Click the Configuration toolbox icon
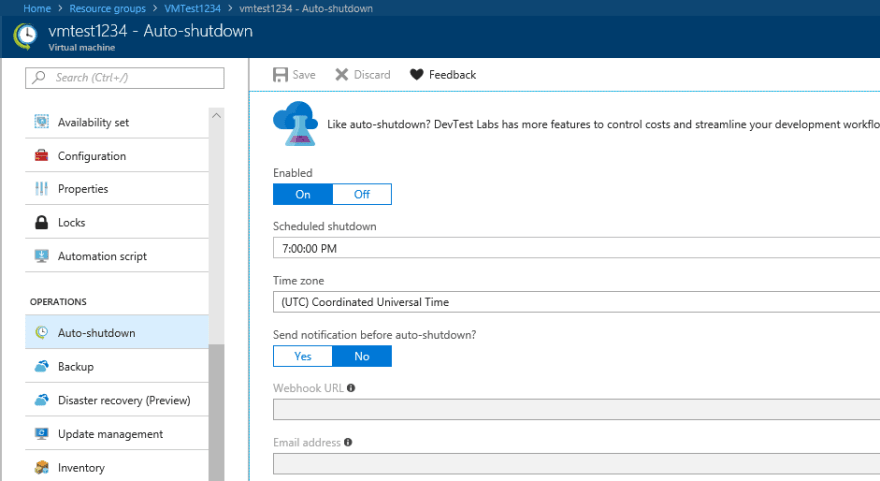Screen dimensions: 880x481 tap(42, 155)
